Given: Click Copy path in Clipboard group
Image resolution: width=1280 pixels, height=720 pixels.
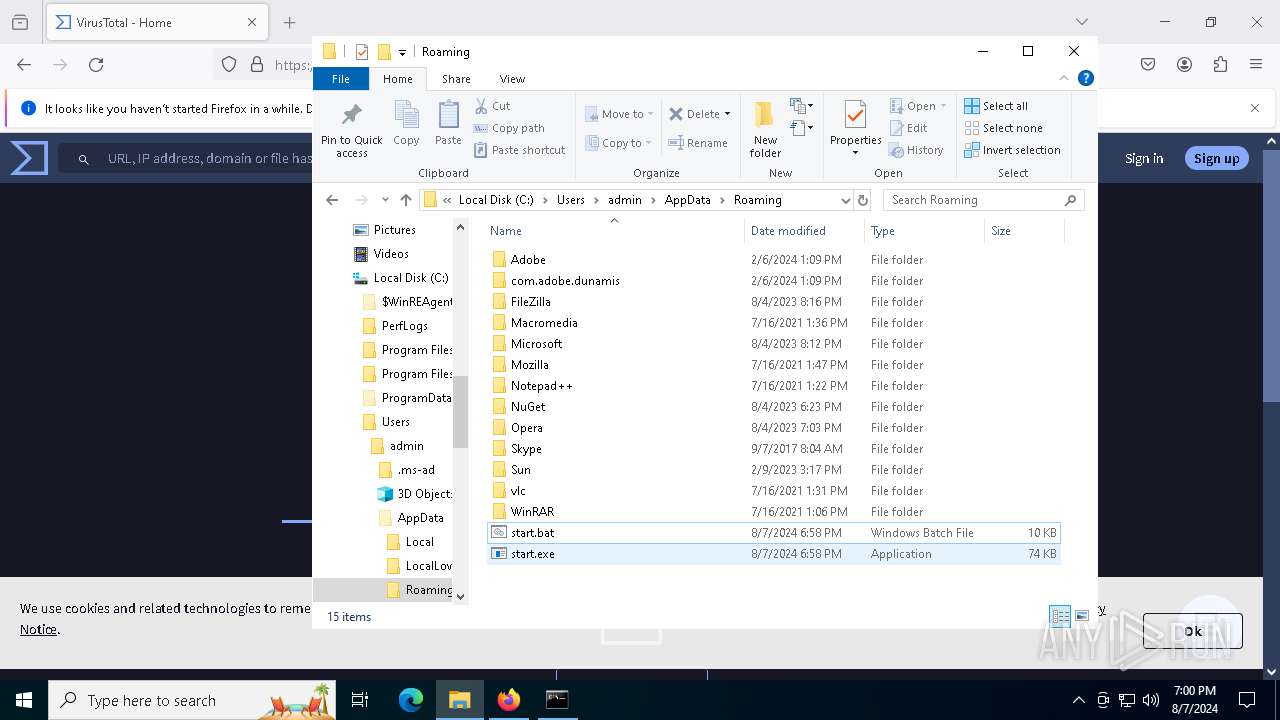Looking at the screenshot, I should click(509, 128).
